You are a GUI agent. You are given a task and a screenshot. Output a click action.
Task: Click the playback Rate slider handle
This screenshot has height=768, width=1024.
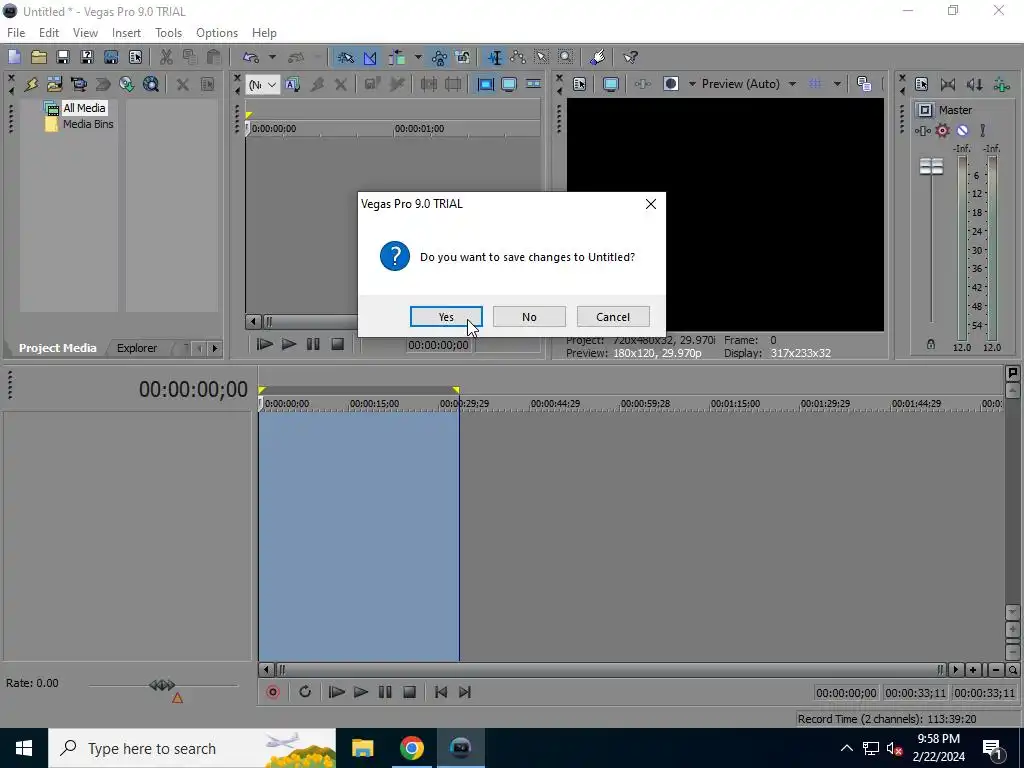(x=162, y=684)
